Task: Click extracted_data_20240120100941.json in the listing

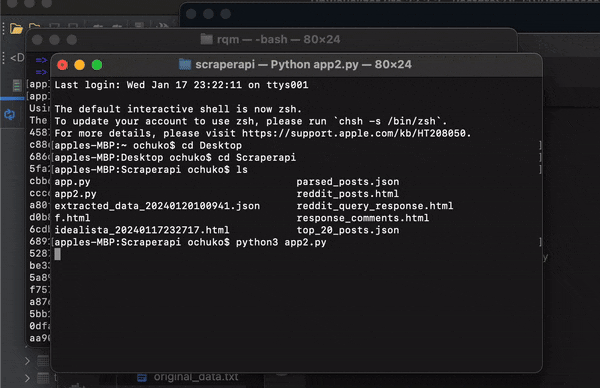Action: pos(157,206)
